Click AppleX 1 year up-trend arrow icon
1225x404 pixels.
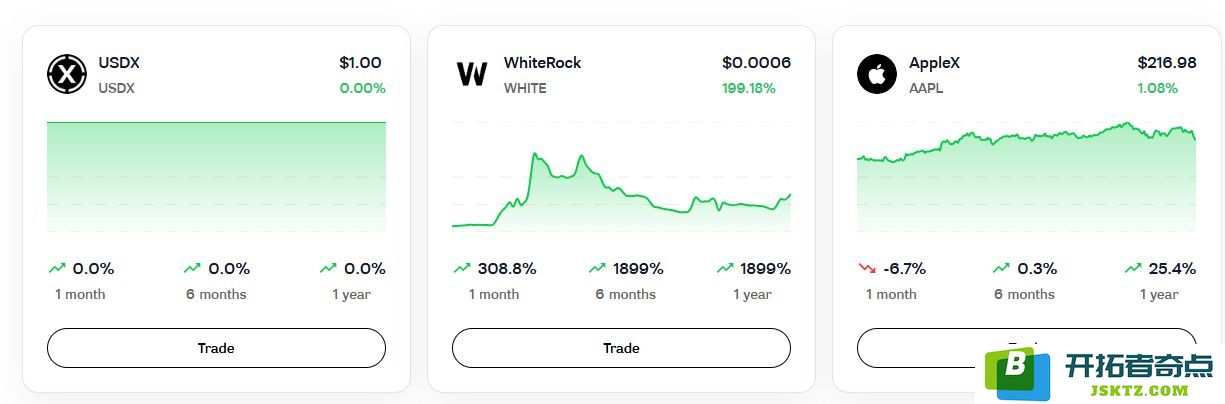[x=1133, y=268]
